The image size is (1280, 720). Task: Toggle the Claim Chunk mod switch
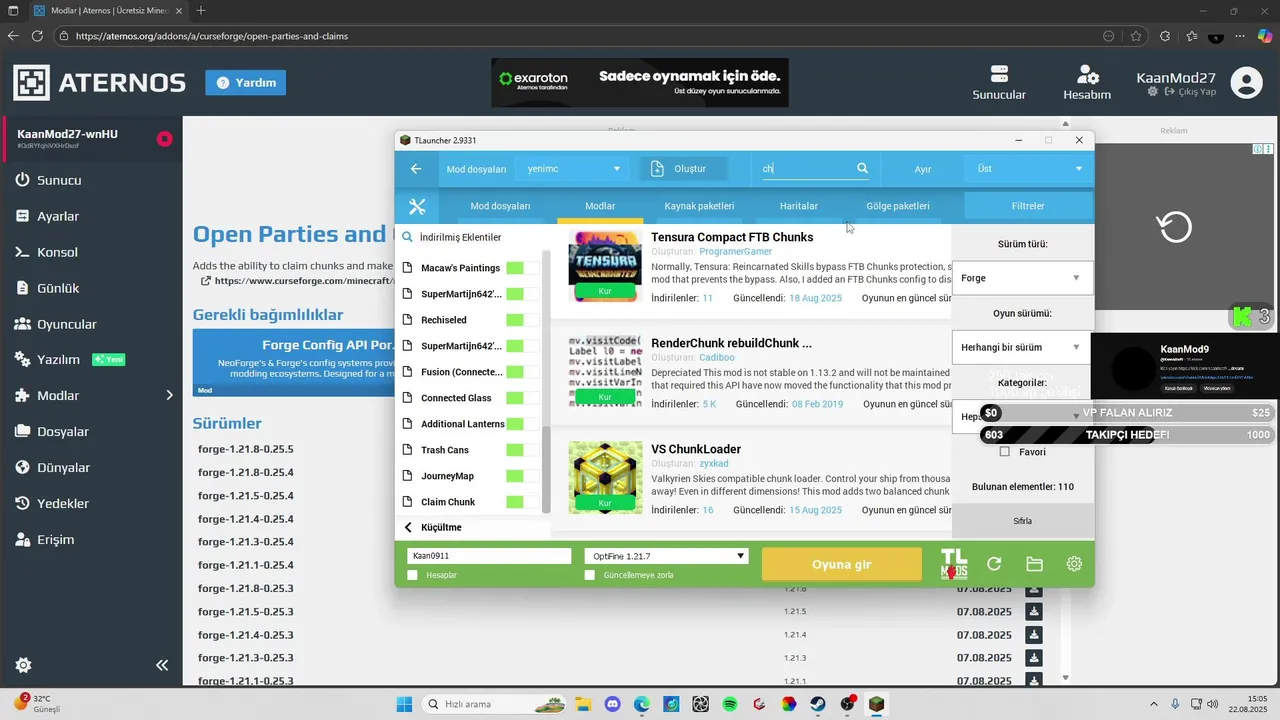(523, 502)
